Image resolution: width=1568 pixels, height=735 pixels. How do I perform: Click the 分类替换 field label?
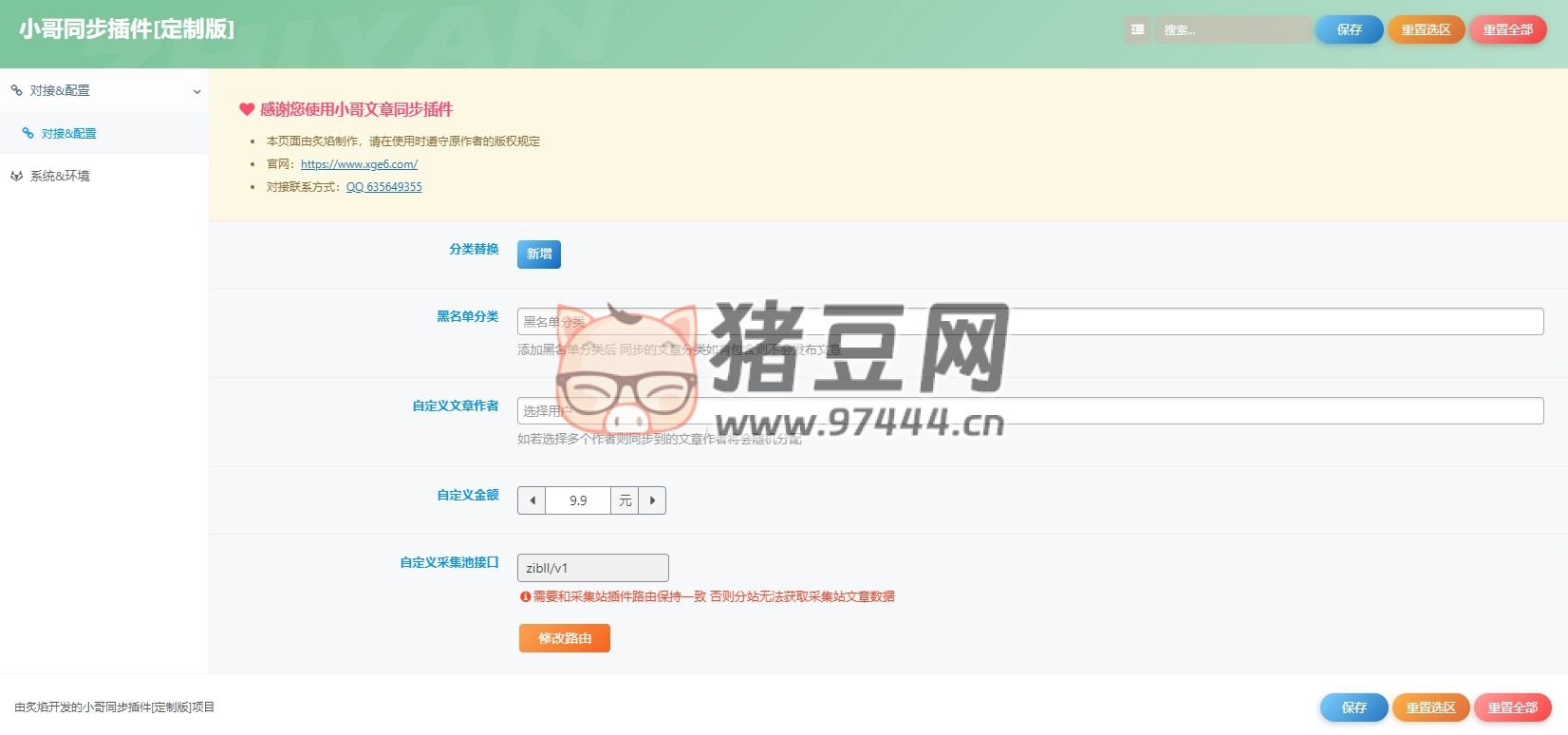click(474, 249)
